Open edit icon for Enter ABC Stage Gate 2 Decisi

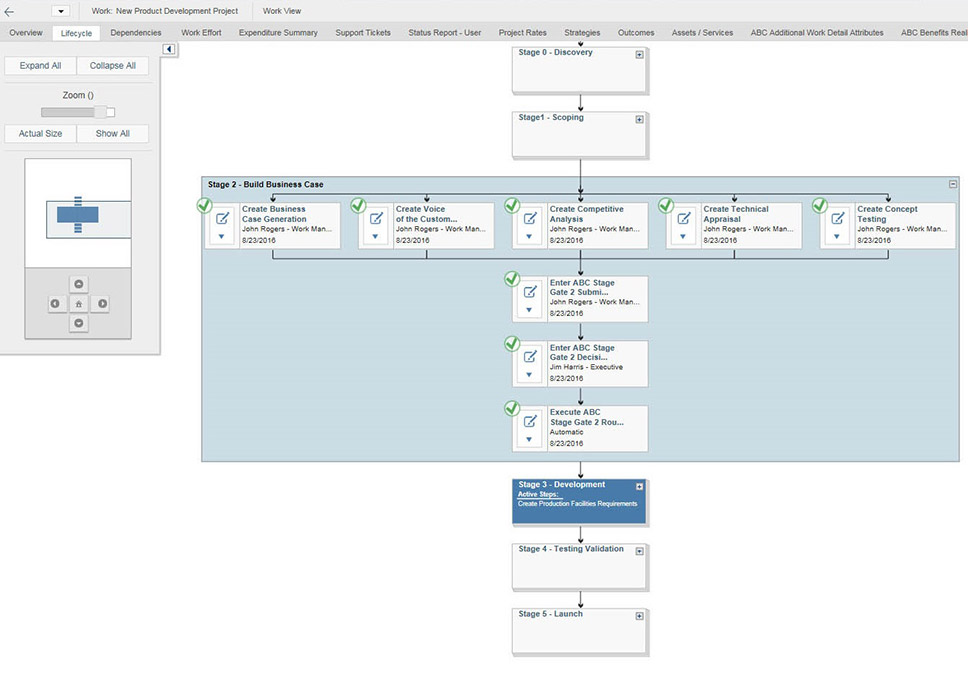[530, 356]
